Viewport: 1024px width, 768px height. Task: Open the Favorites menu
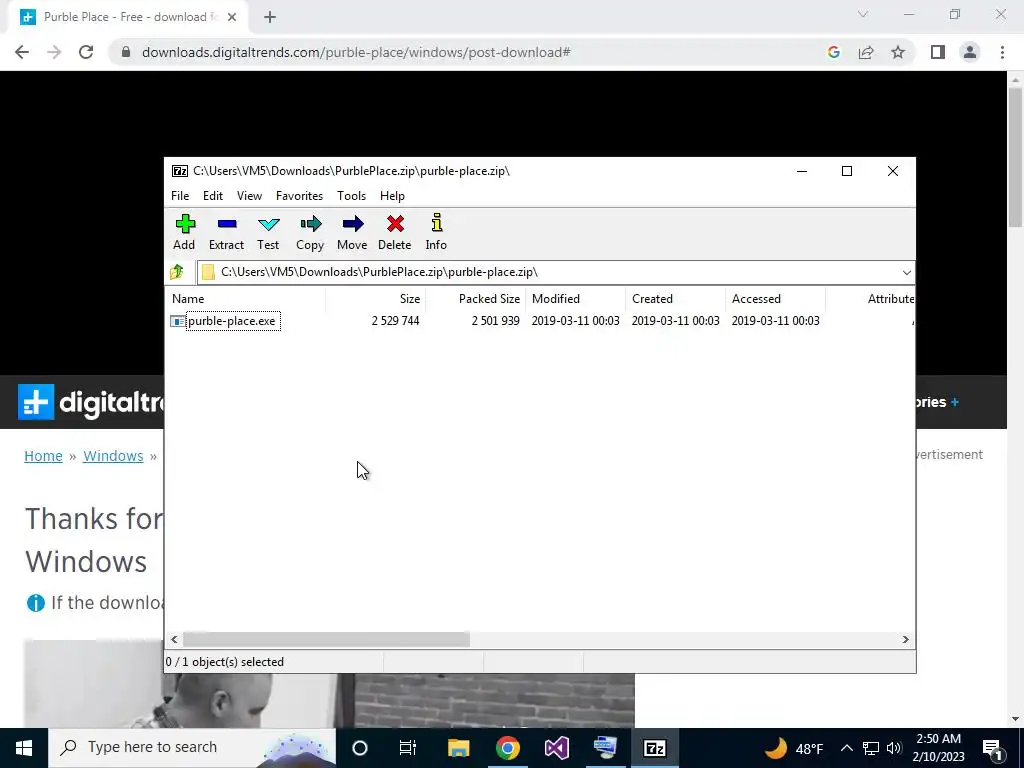click(299, 196)
